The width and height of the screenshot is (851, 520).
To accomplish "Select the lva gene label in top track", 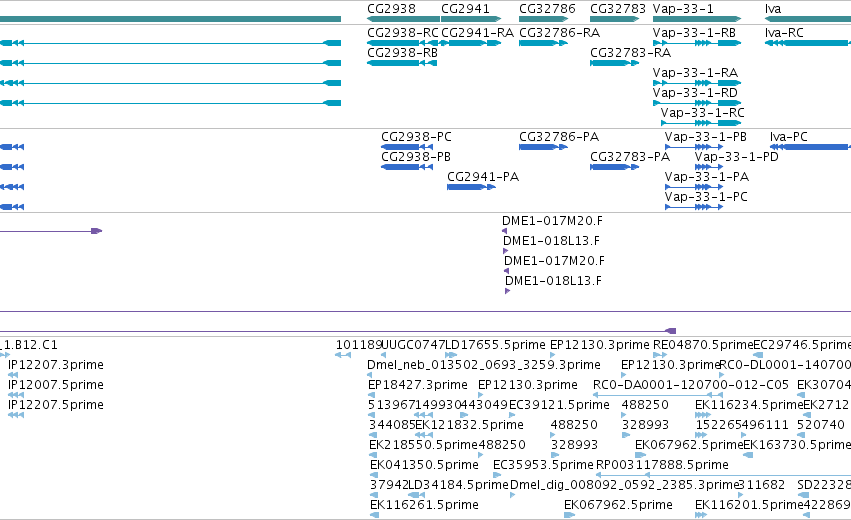I will [x=773, y=9].
